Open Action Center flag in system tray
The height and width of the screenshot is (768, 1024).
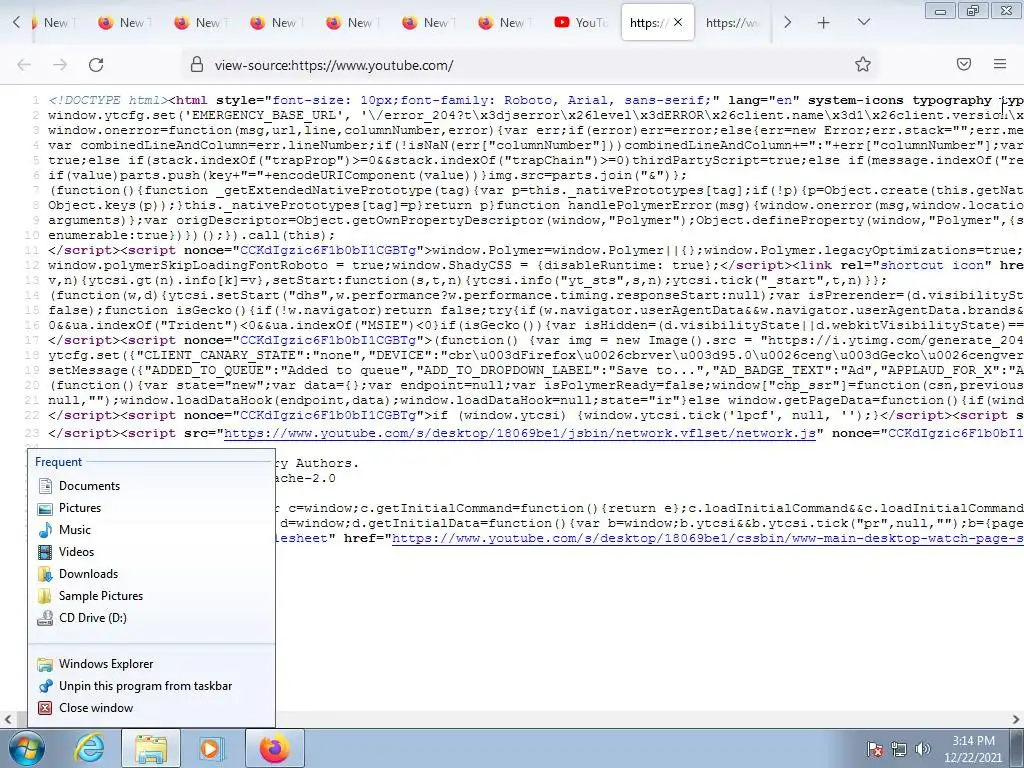875,749
